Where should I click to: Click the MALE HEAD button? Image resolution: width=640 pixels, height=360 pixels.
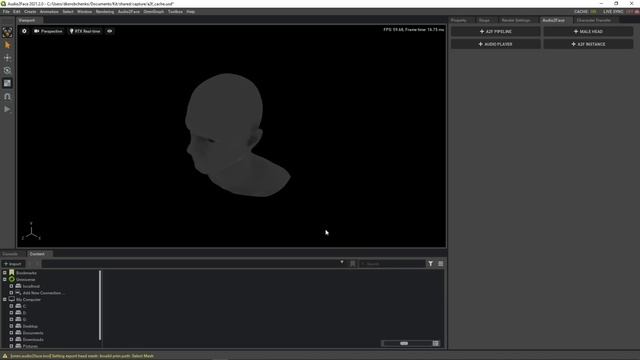[588, 31]
